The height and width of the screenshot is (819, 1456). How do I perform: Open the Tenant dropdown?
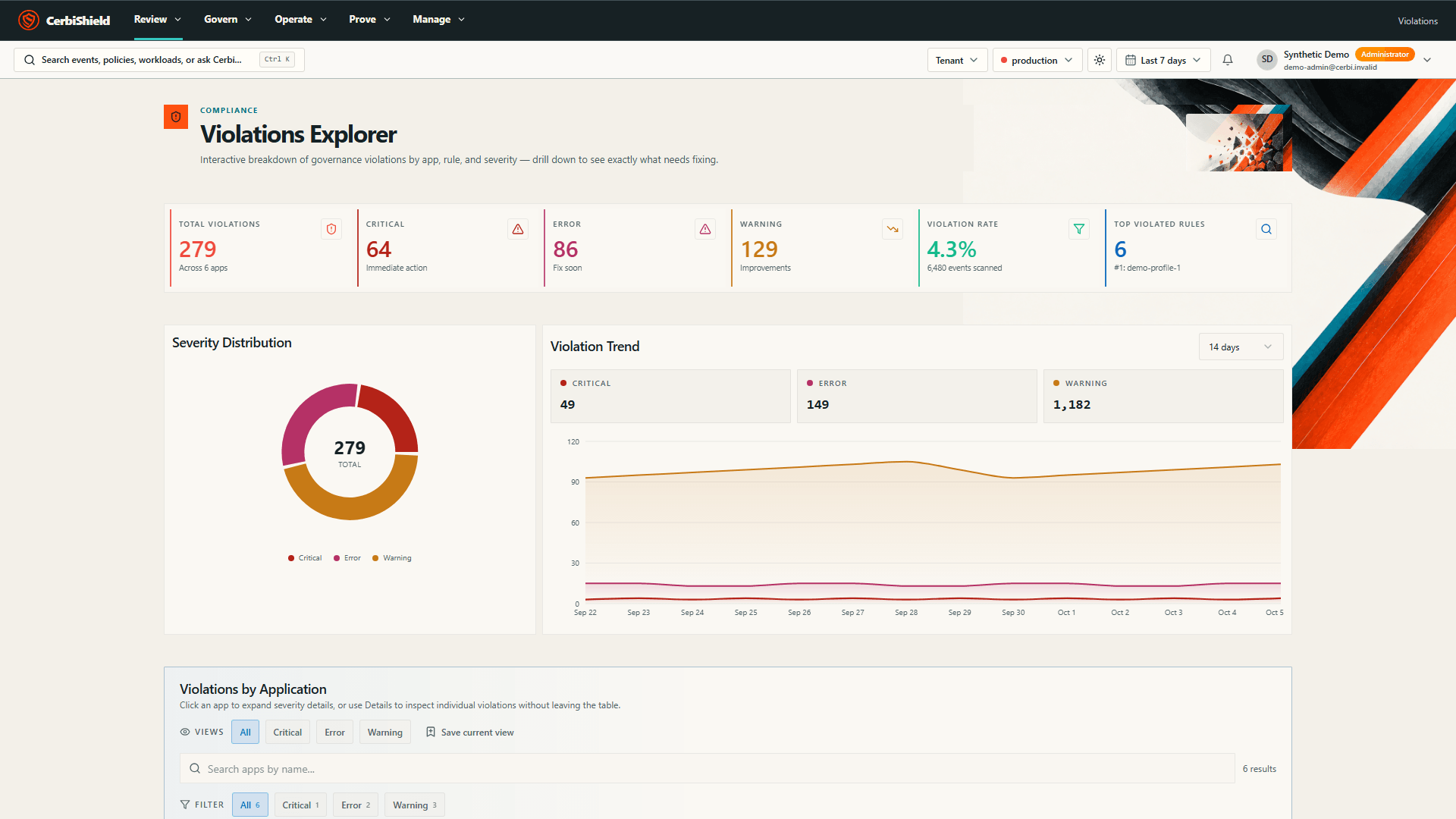pos(957,60)
